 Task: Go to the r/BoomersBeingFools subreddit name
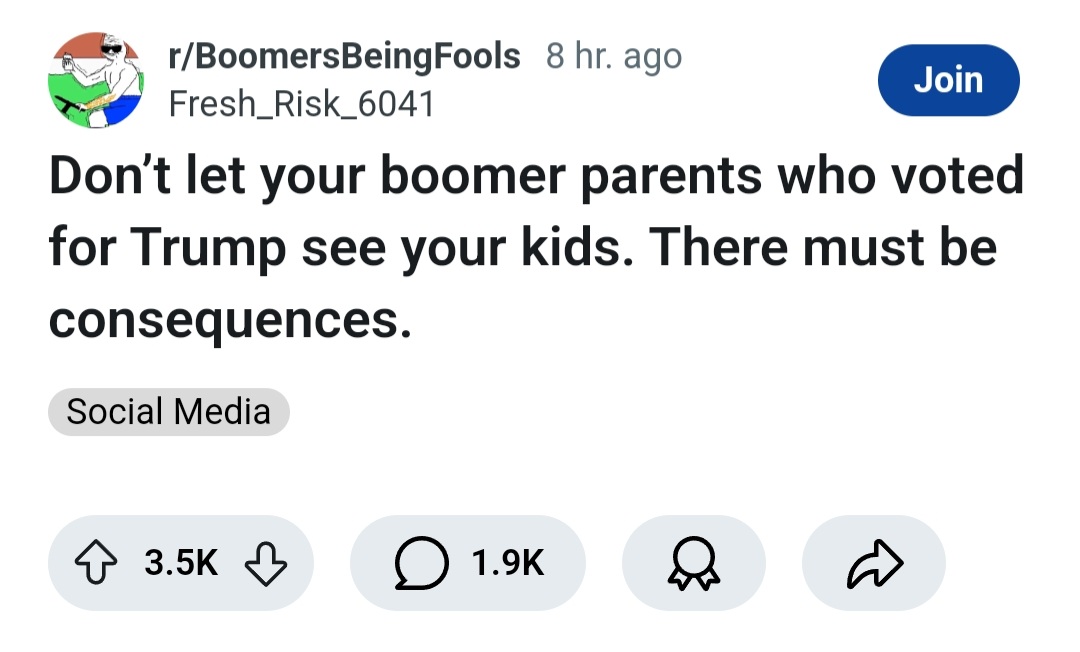(x=345, y=57)
